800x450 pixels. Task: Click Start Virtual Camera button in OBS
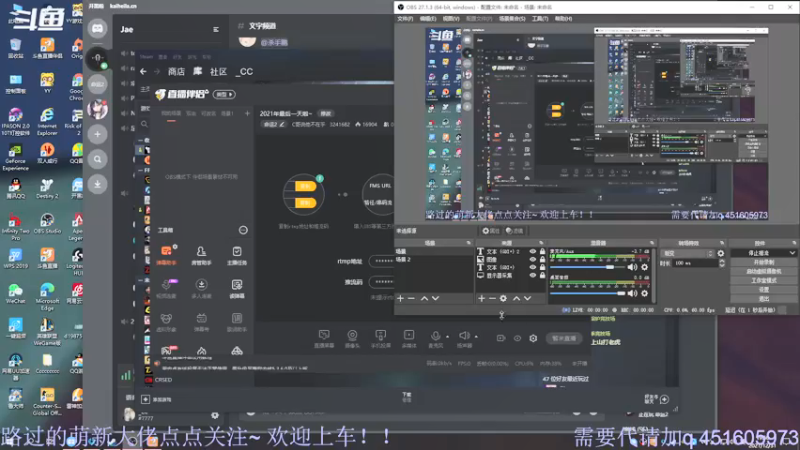click(x=763, y=271)
